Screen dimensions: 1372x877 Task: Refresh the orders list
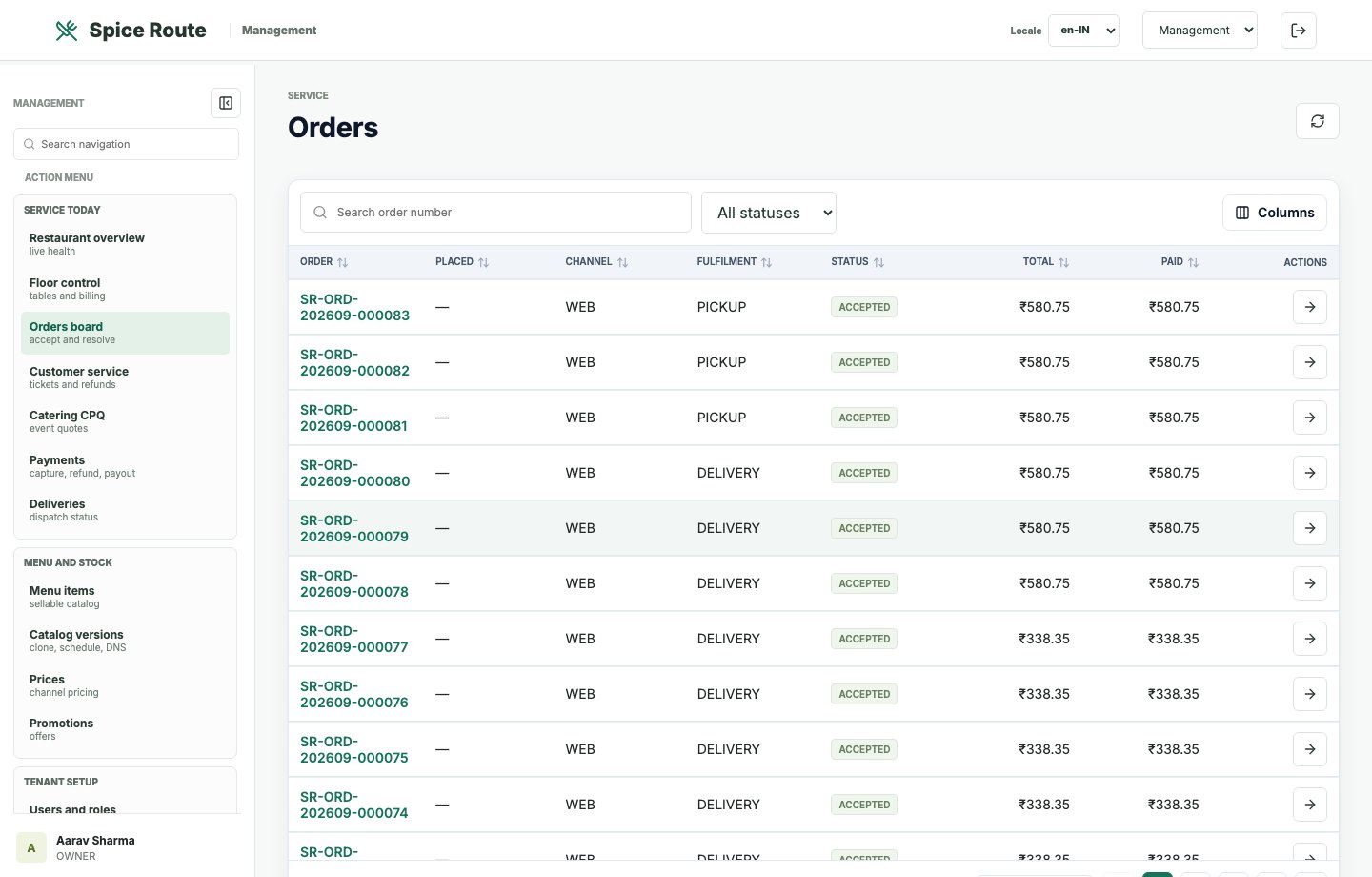[x=1318, y=121]
